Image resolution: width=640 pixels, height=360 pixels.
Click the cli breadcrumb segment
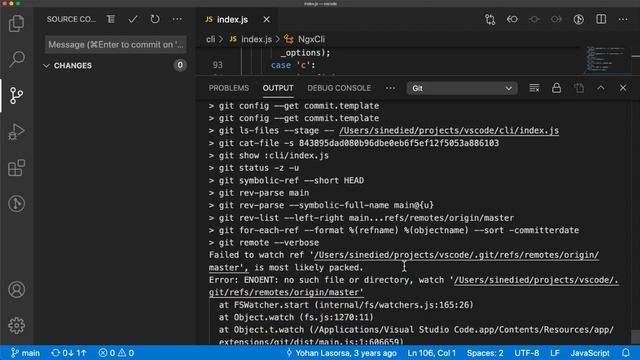tap(210, 39)
